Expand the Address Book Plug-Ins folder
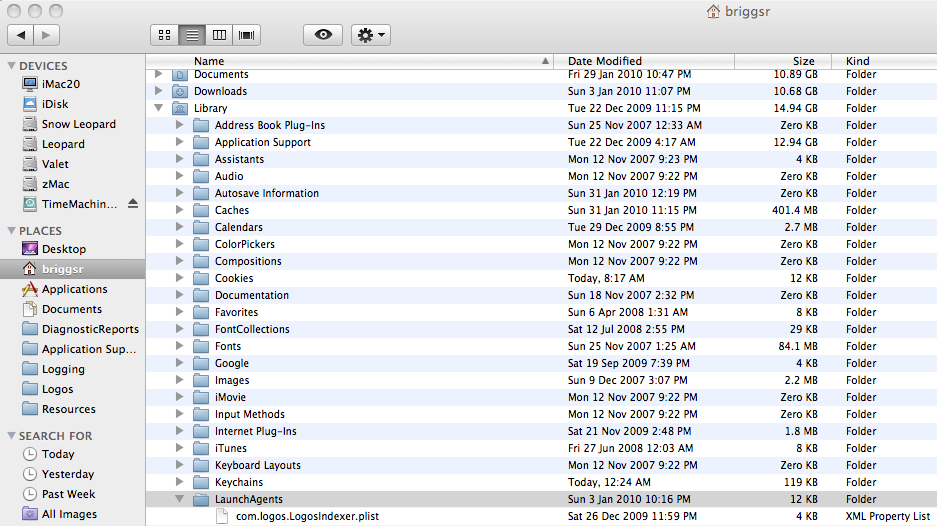 click(x=179, y=125)
